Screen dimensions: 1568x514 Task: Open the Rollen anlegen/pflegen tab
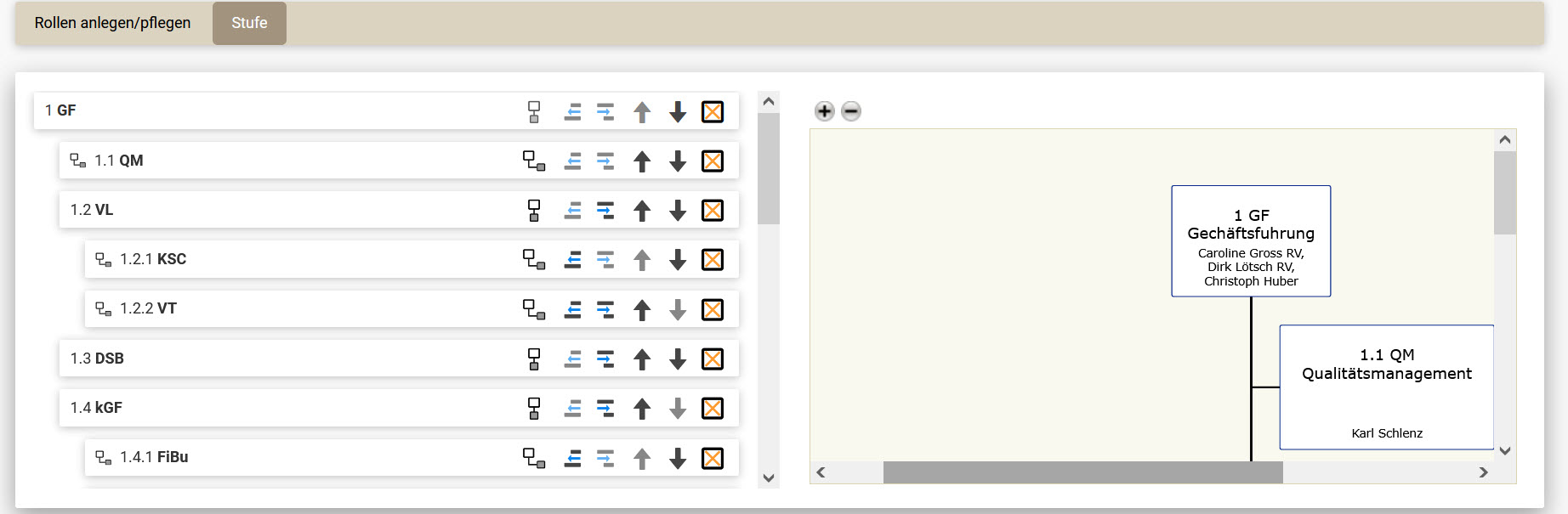pos(112,23)
